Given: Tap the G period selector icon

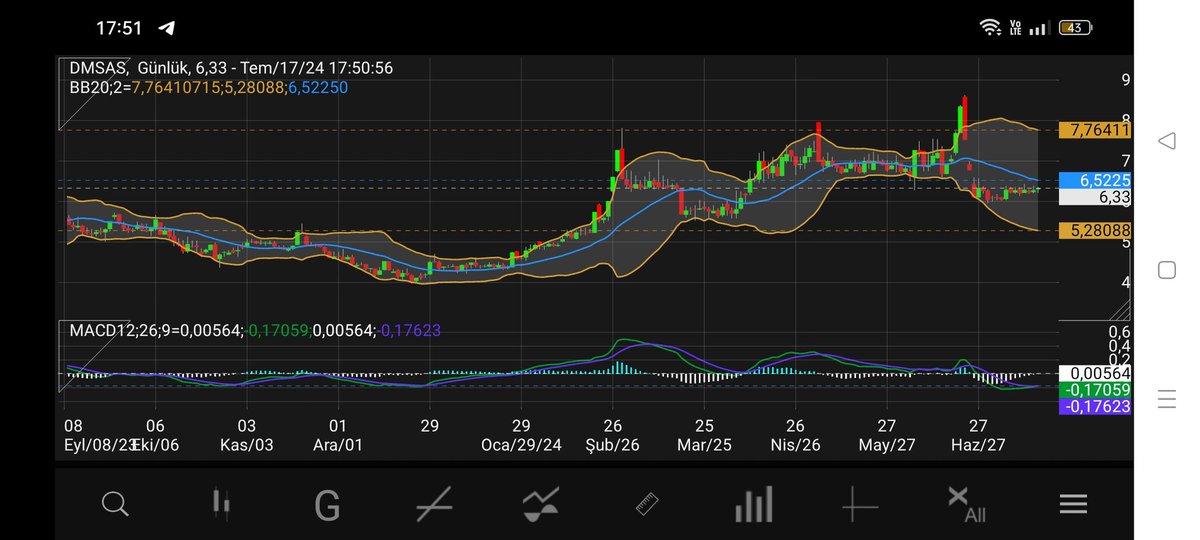Looking at the screenshot, I should click(x=327, y=505).
